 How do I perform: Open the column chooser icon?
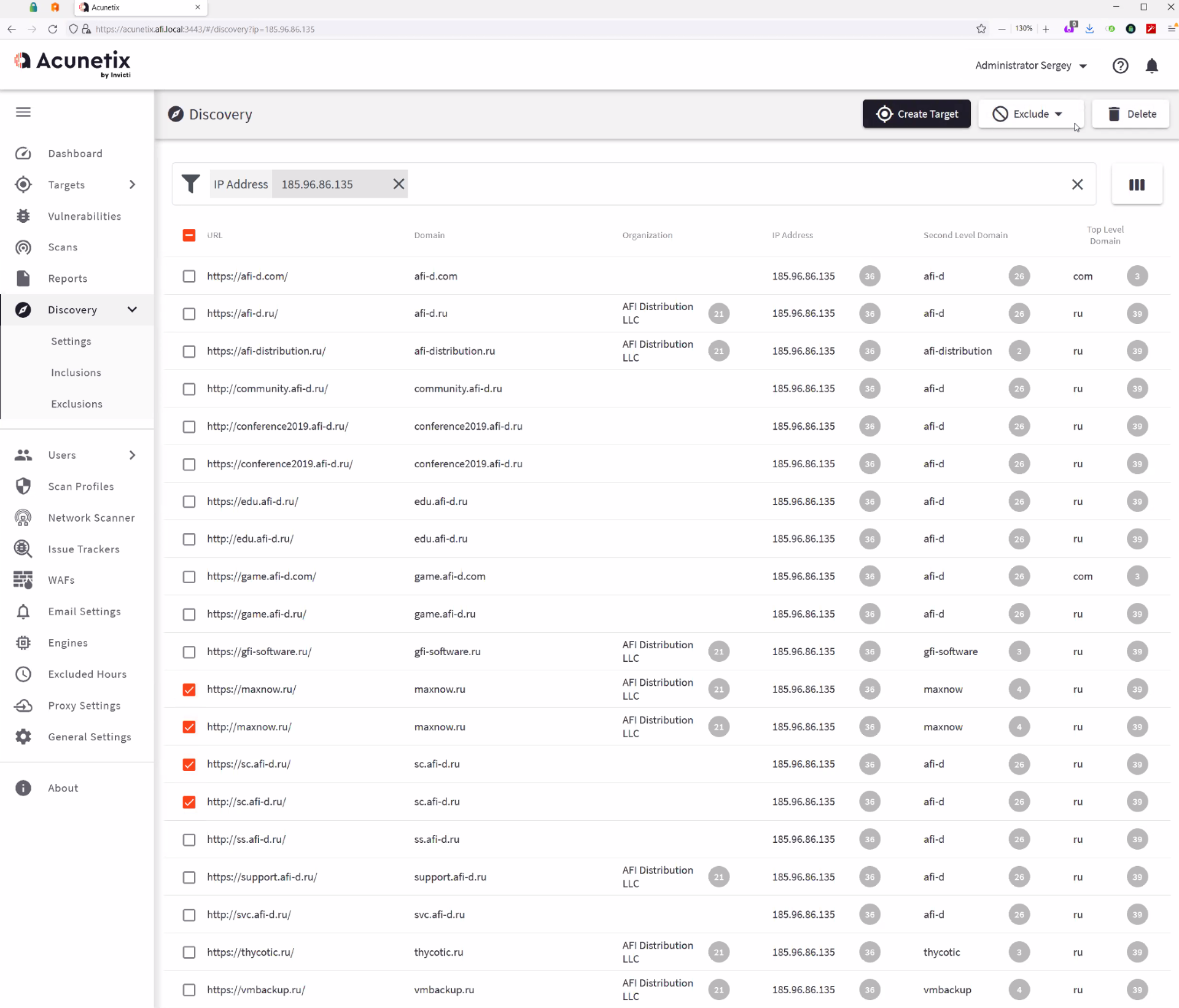click(1137, 184)
